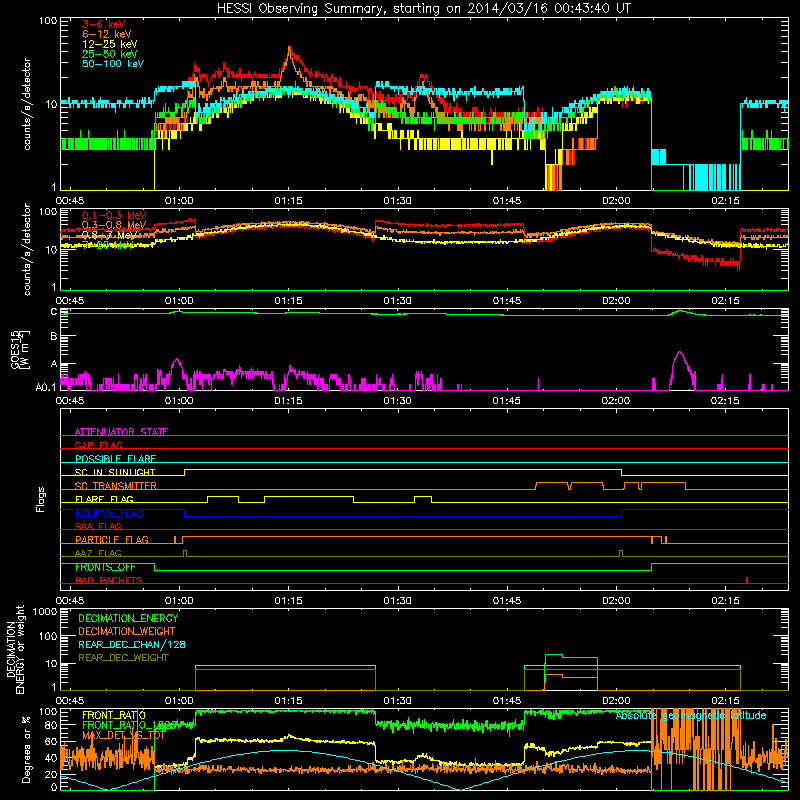This screenshot has height=800, width=800.
Task: Click the Absolute geomagnetic latitude label
Action: (691, 715)
